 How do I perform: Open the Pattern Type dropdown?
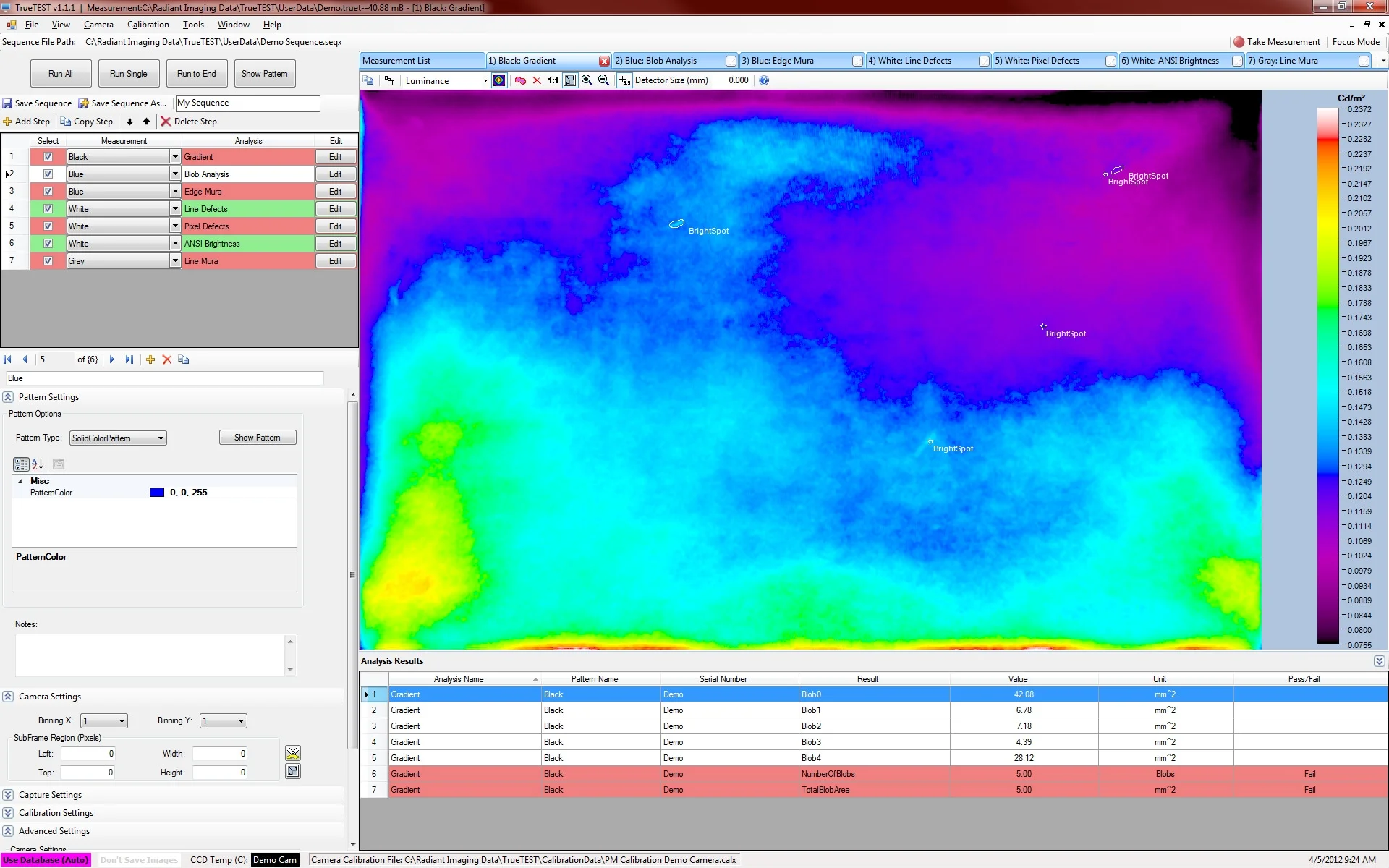160,438
